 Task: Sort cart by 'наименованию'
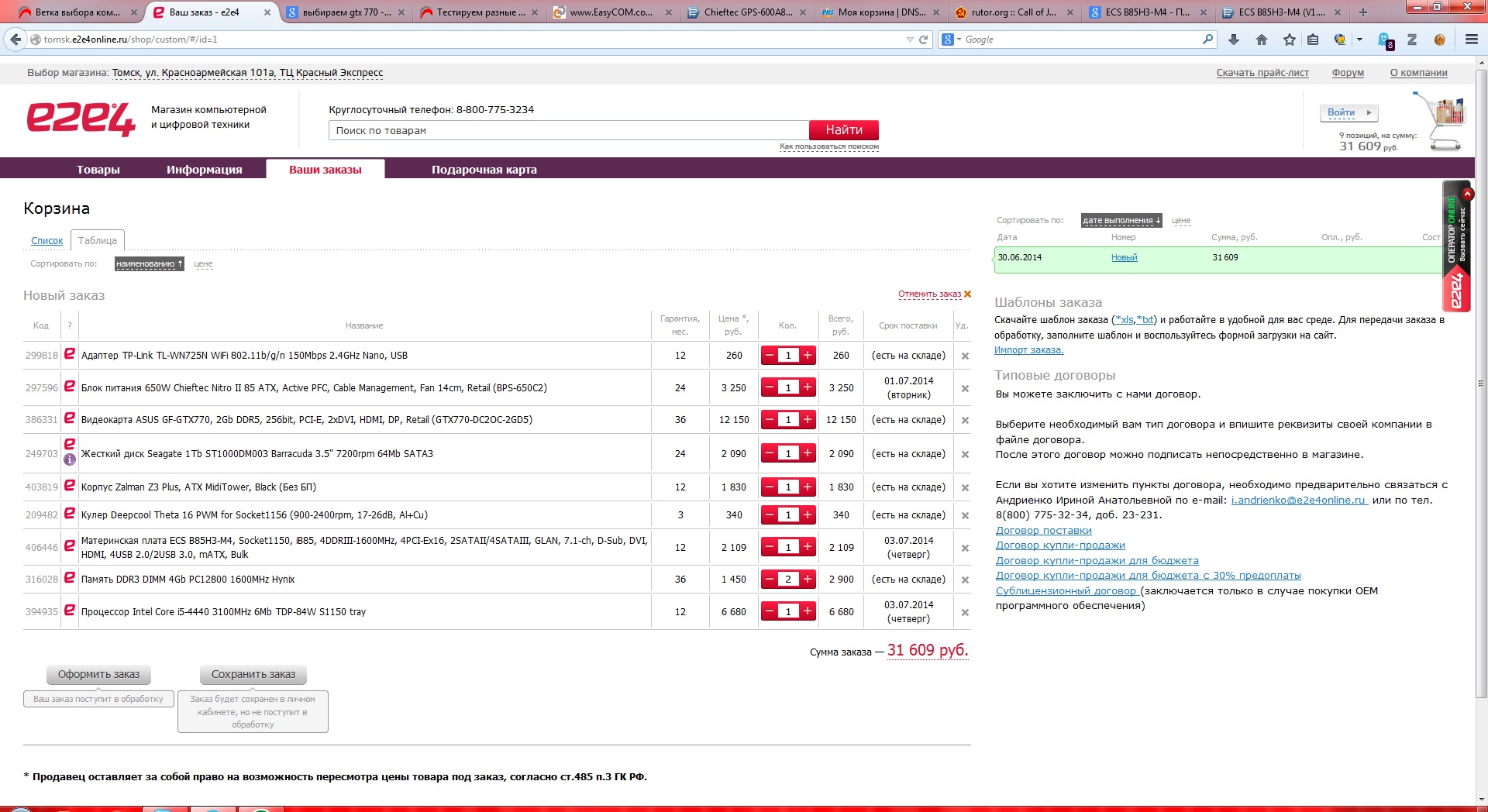(x=149, y=264)
